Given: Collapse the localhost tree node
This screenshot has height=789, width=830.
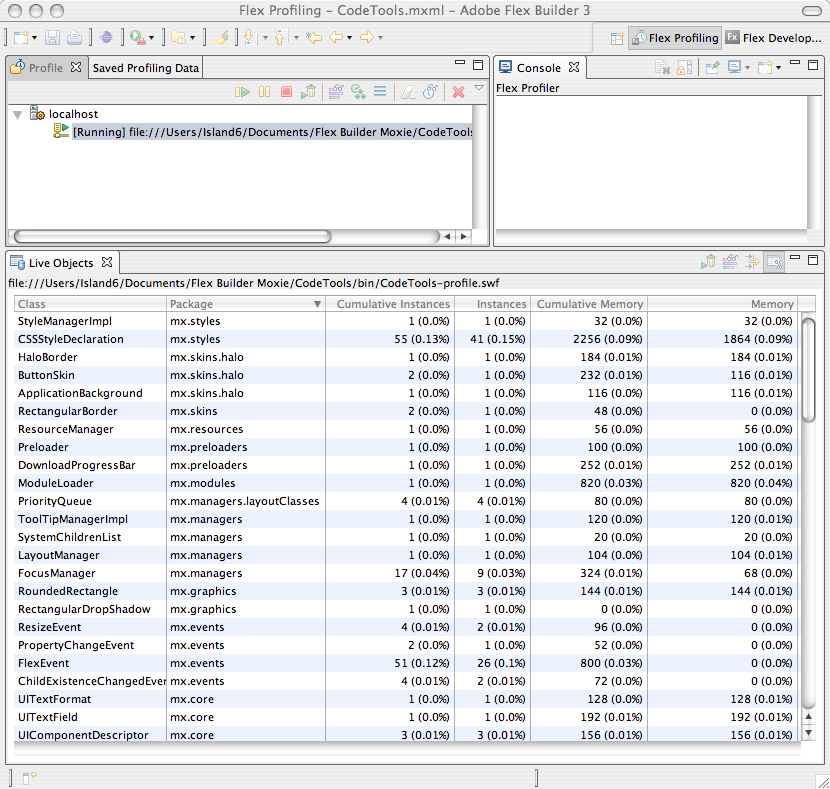Looking at the screenshot, I should click(17, 114).
